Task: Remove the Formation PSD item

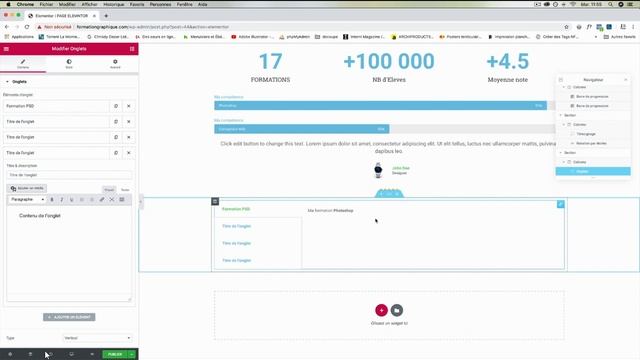Action: pyautogui.click(x=129, y=106)
